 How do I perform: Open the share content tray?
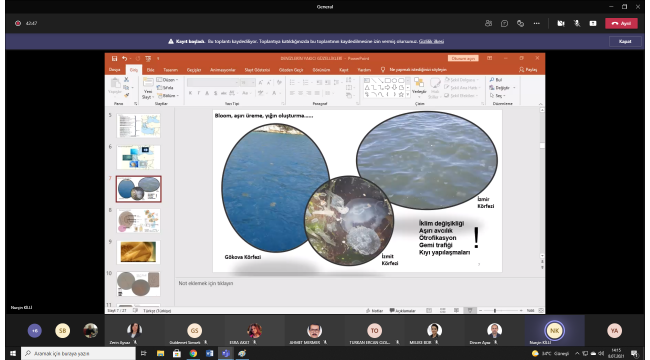point(593,24)
